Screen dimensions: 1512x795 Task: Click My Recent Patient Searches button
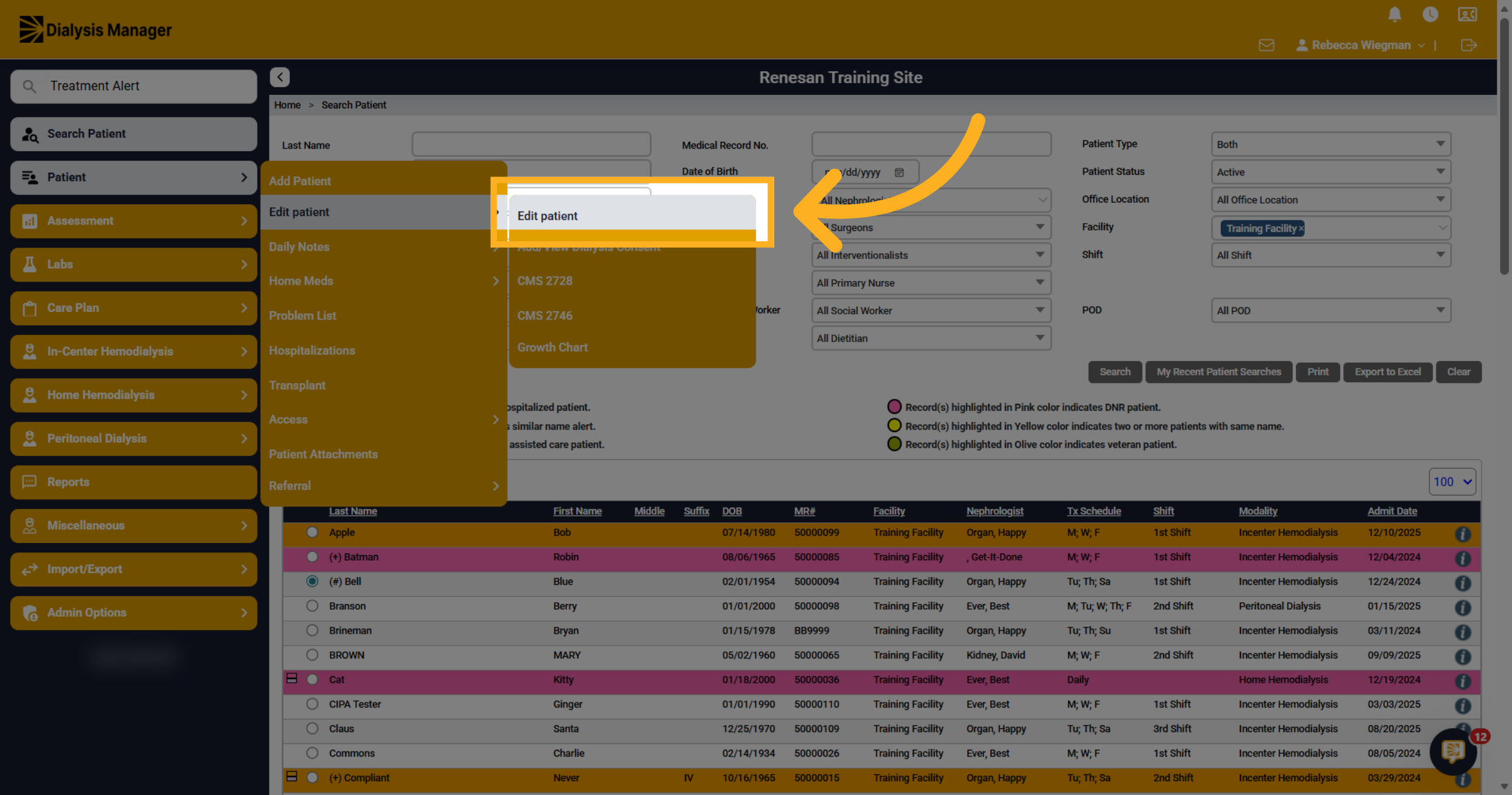[1218, 372]
